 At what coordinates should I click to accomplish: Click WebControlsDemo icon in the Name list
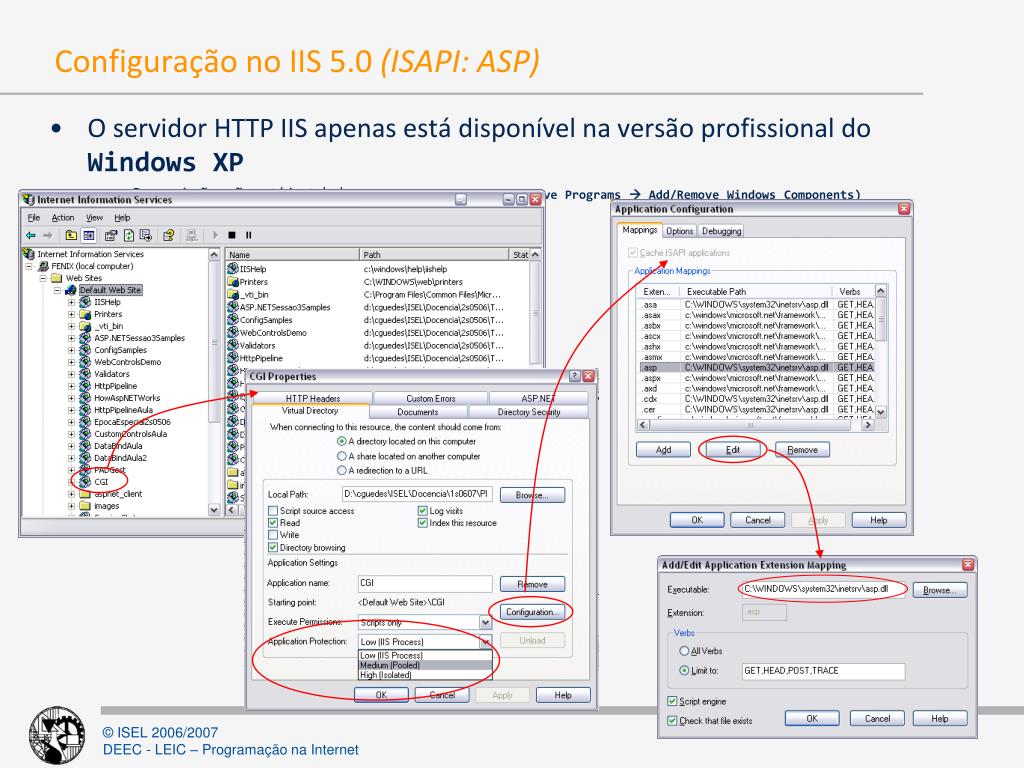tap(232, 333)
